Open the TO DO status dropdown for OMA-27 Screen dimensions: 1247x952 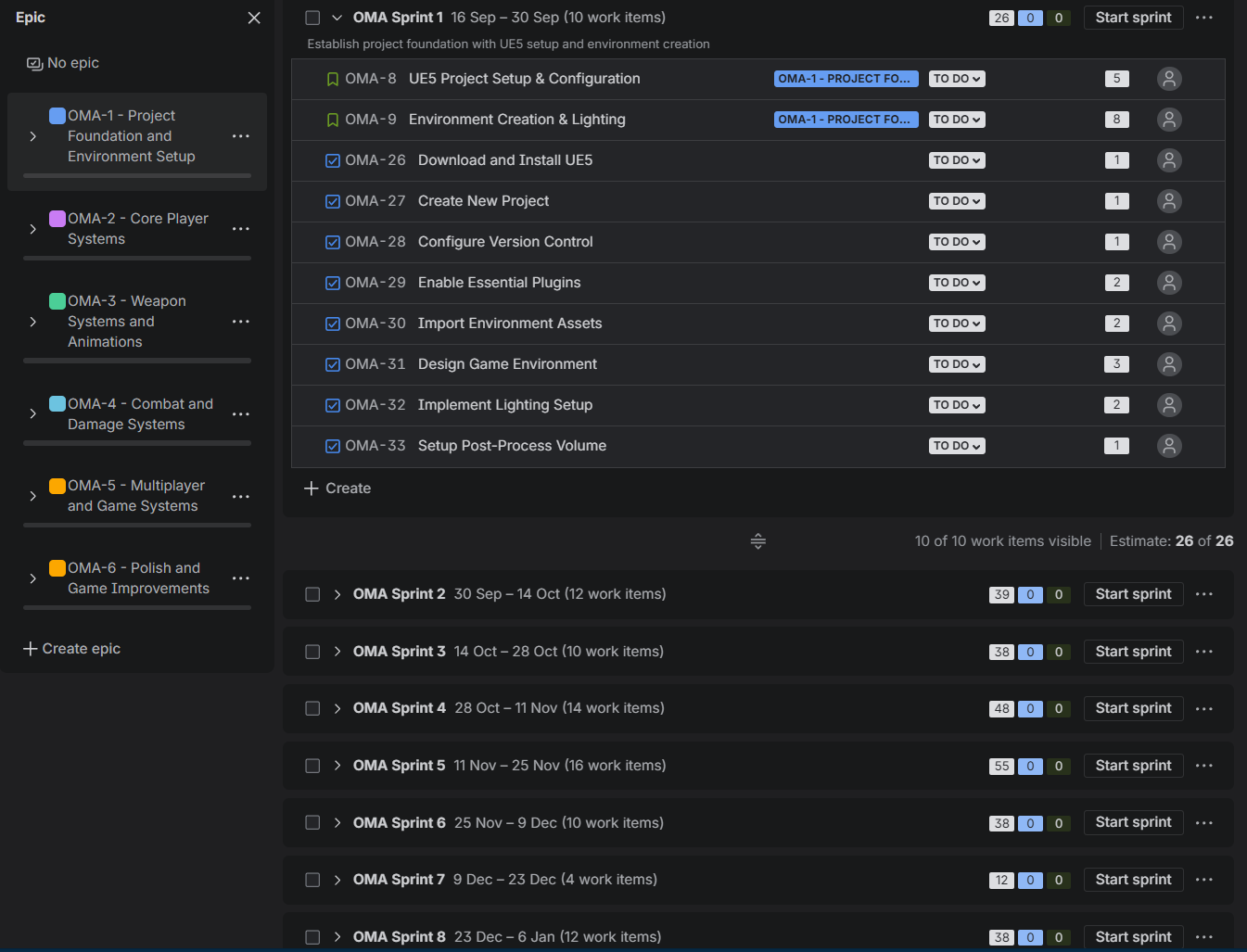957,201
